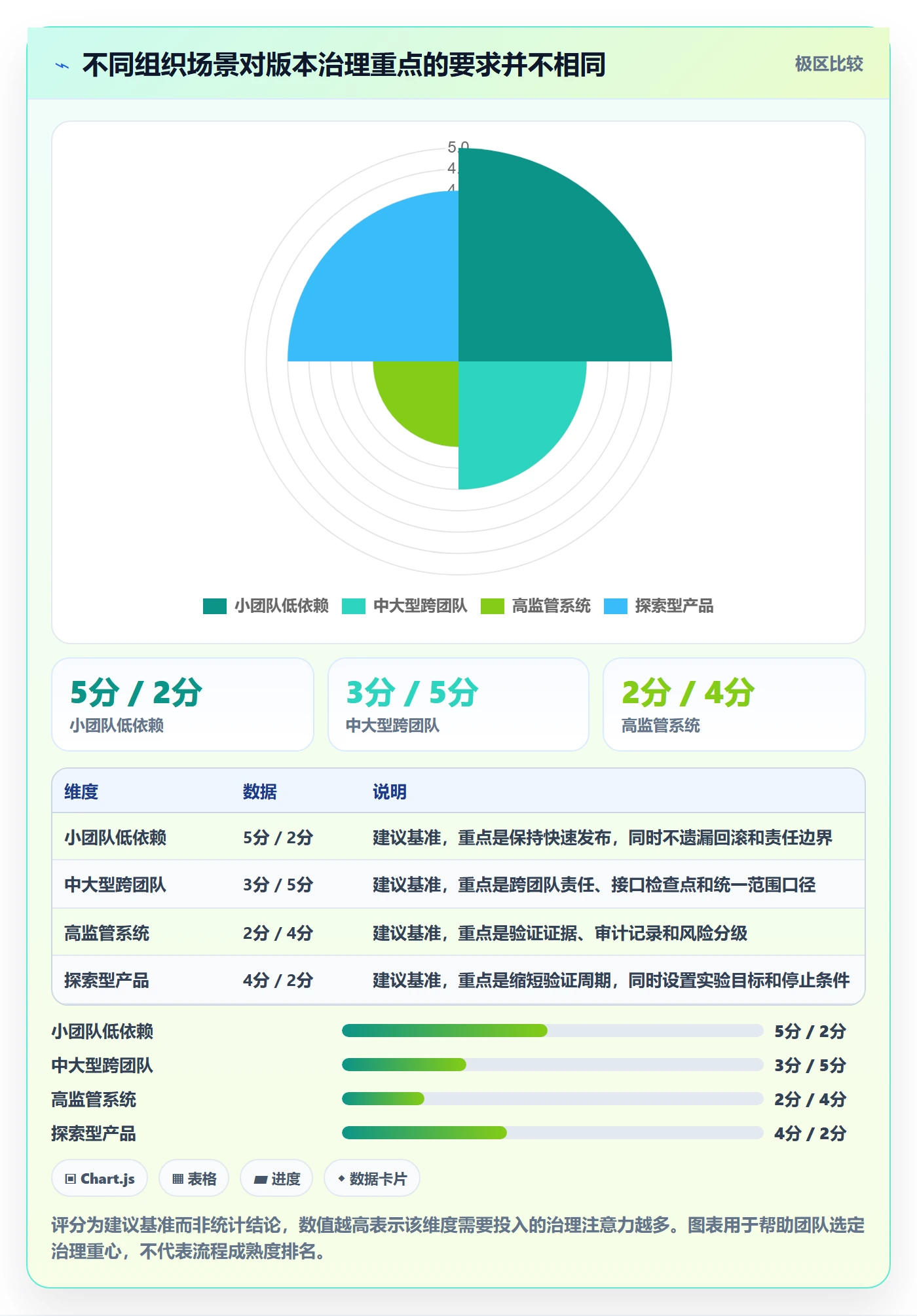Click the 小团队低依赖 progress bar
917x1316 pixels.
point(553,1031)
